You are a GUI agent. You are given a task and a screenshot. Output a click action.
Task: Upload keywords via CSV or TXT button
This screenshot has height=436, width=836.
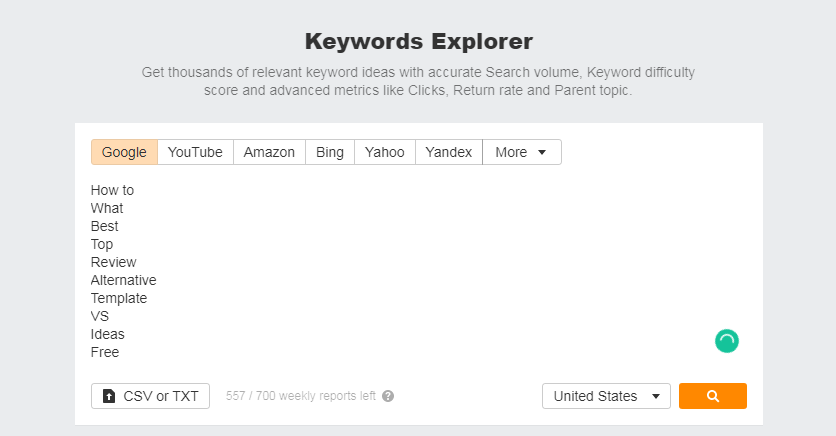(x=150, y=396)
